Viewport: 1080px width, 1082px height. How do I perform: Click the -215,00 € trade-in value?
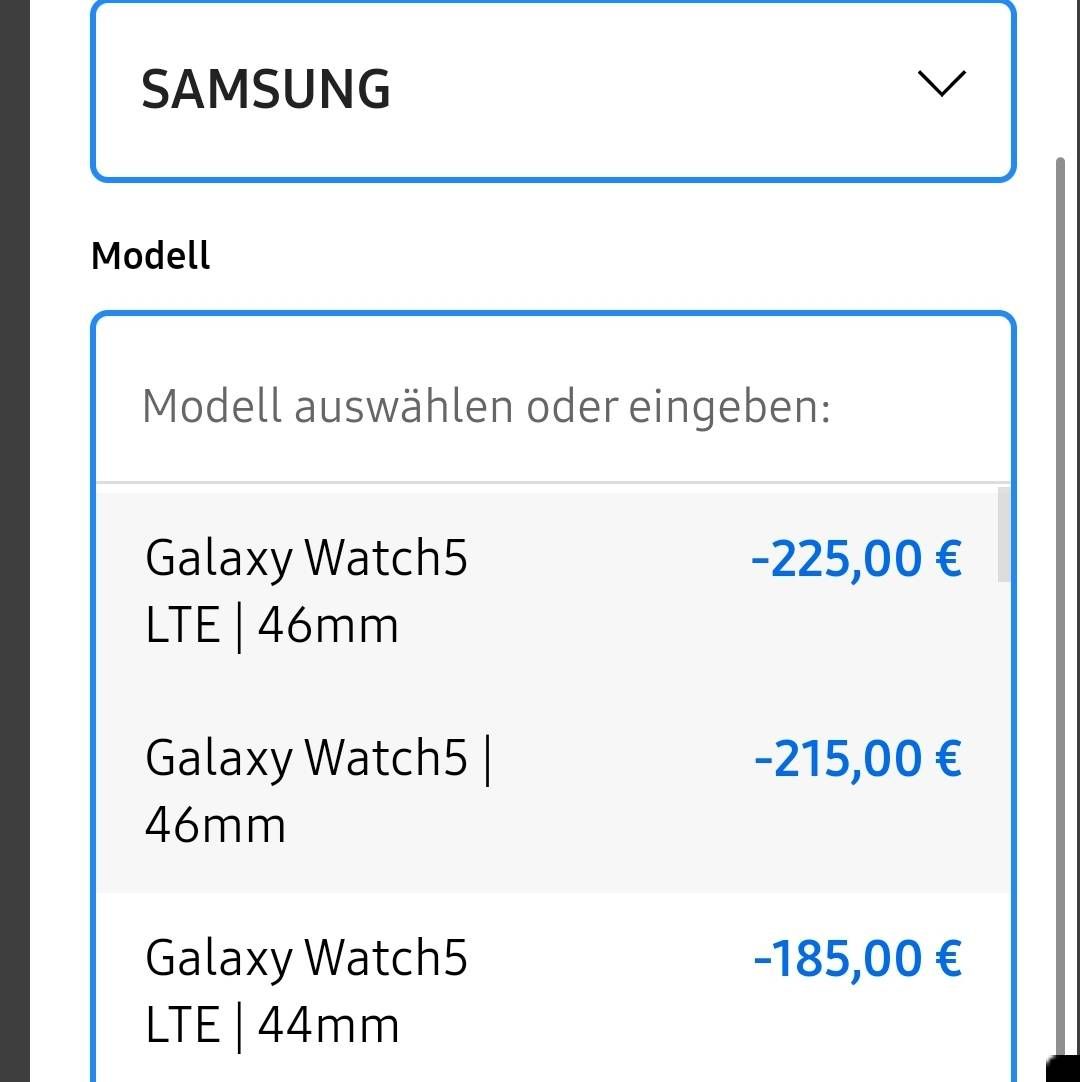click(x=858, y=759)
